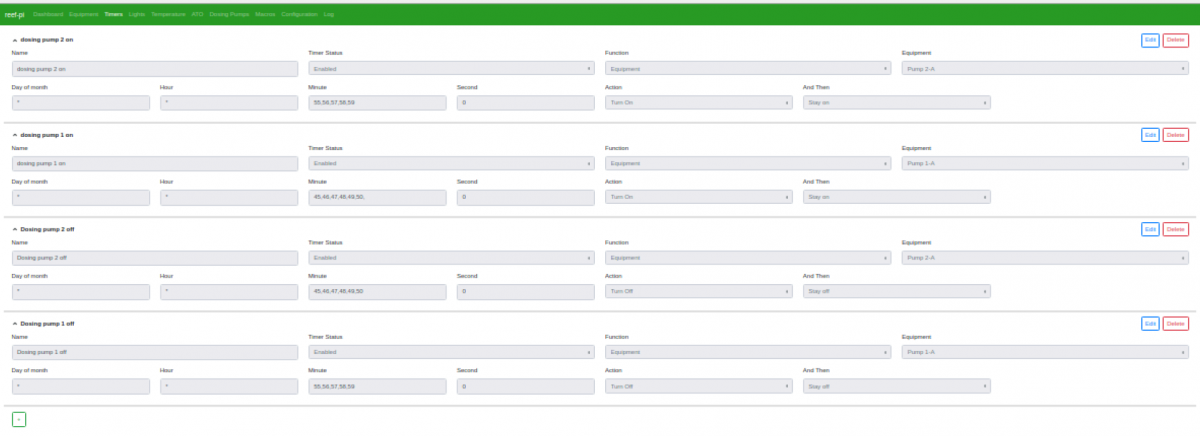Open Action dropdown for 'Dosing pump 1 off'
1200x436 pixels.
pos(699,386)
